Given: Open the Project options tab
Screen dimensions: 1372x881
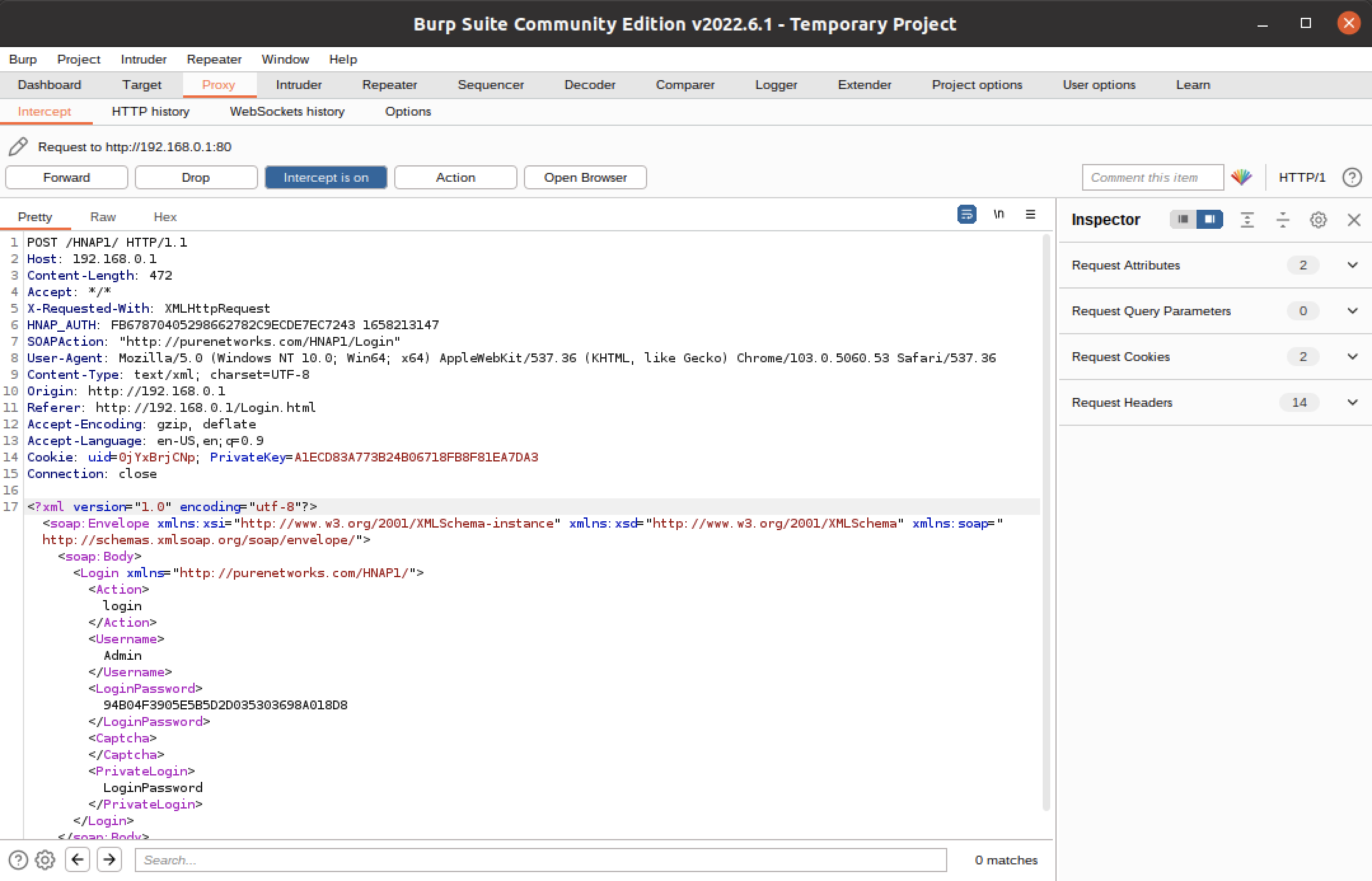Looking at the screenshot, I should pos(977,85).
